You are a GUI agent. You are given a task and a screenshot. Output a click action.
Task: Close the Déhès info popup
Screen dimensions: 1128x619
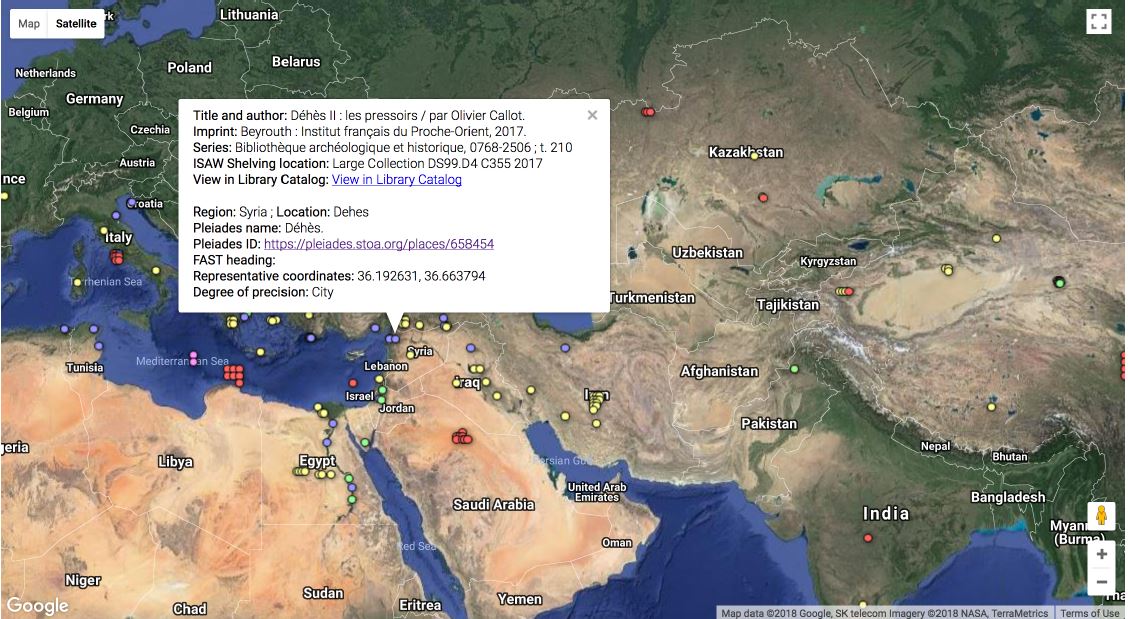592,115
